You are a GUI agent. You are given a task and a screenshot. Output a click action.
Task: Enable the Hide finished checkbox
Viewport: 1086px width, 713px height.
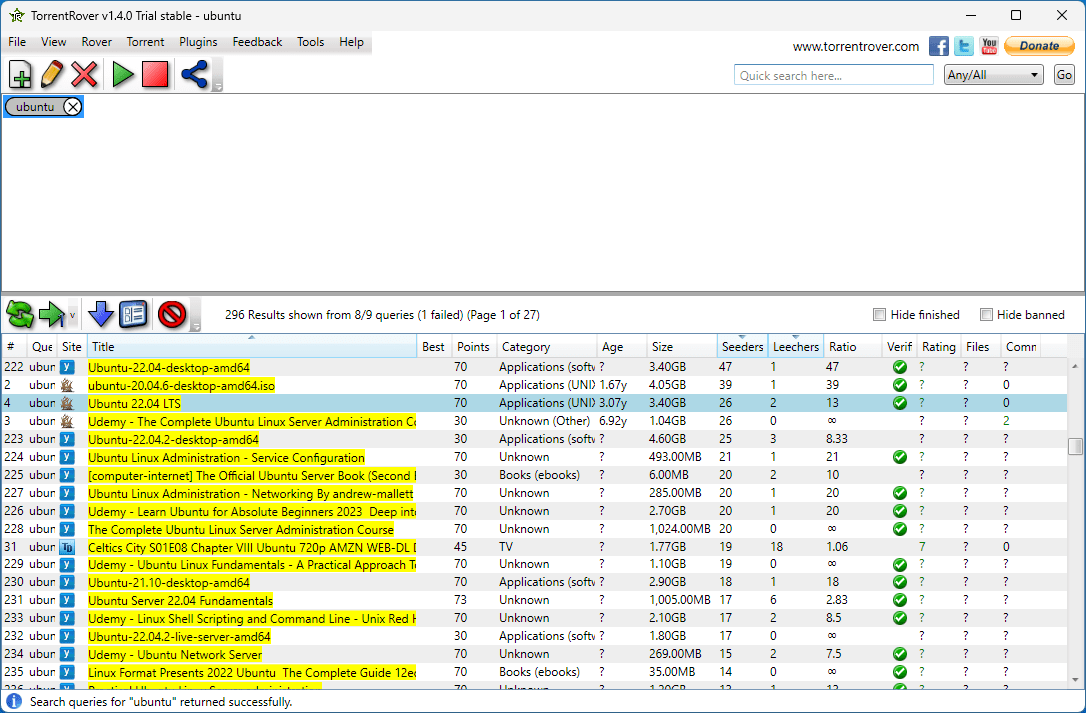[880, 315]
